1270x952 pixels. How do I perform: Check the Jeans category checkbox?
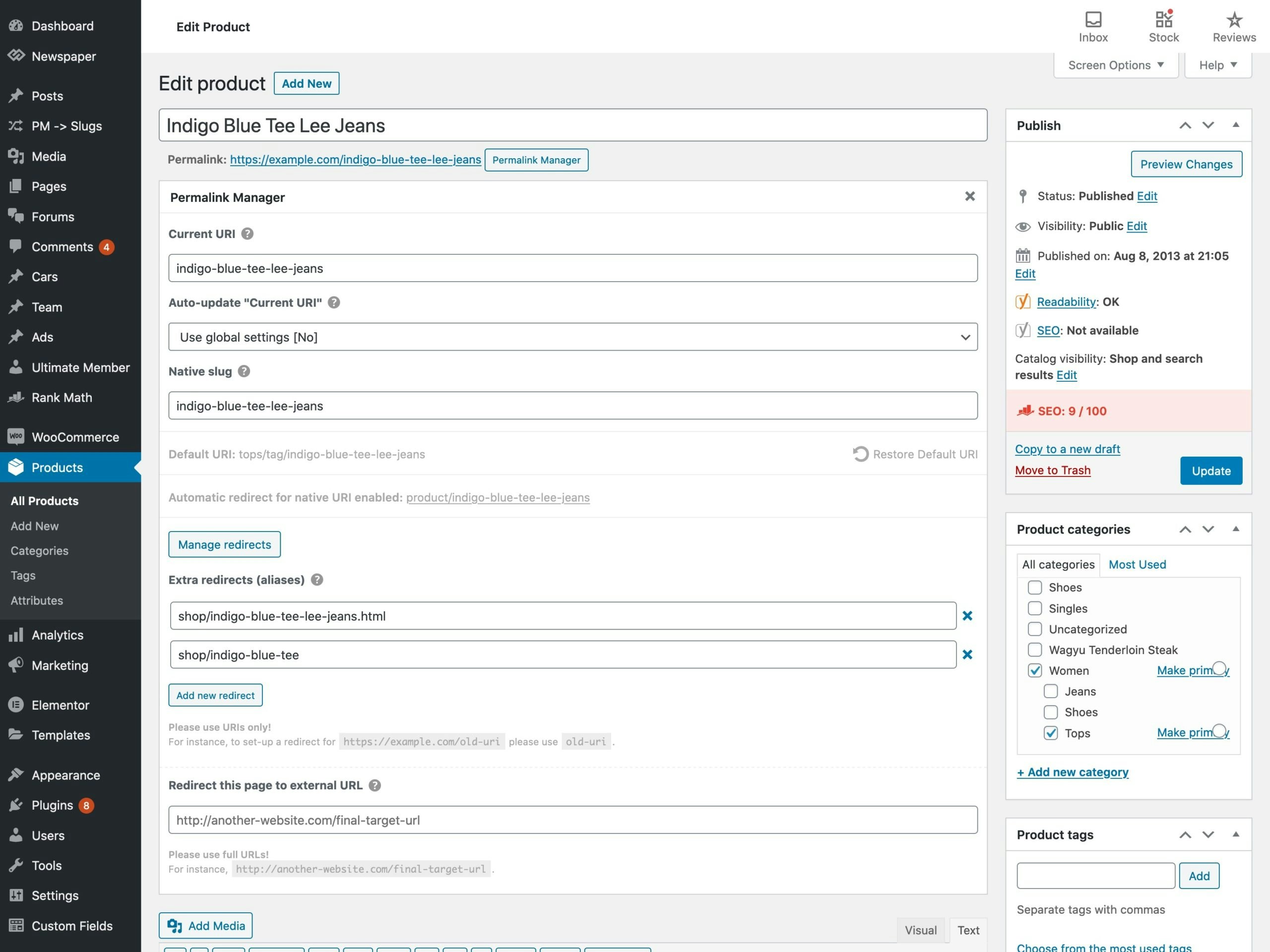pos(1051,691)
